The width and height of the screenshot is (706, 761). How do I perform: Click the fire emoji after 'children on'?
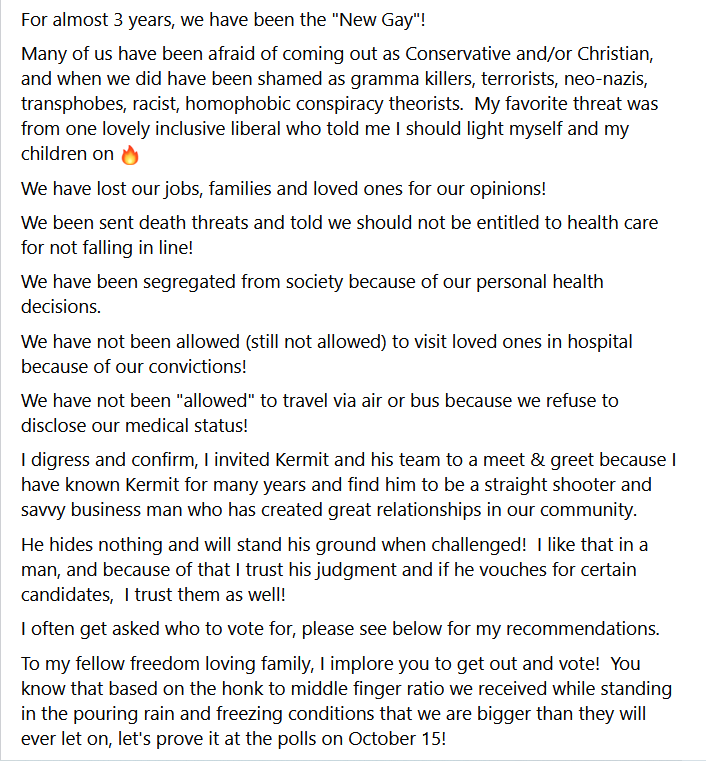(x=130, y=155)
